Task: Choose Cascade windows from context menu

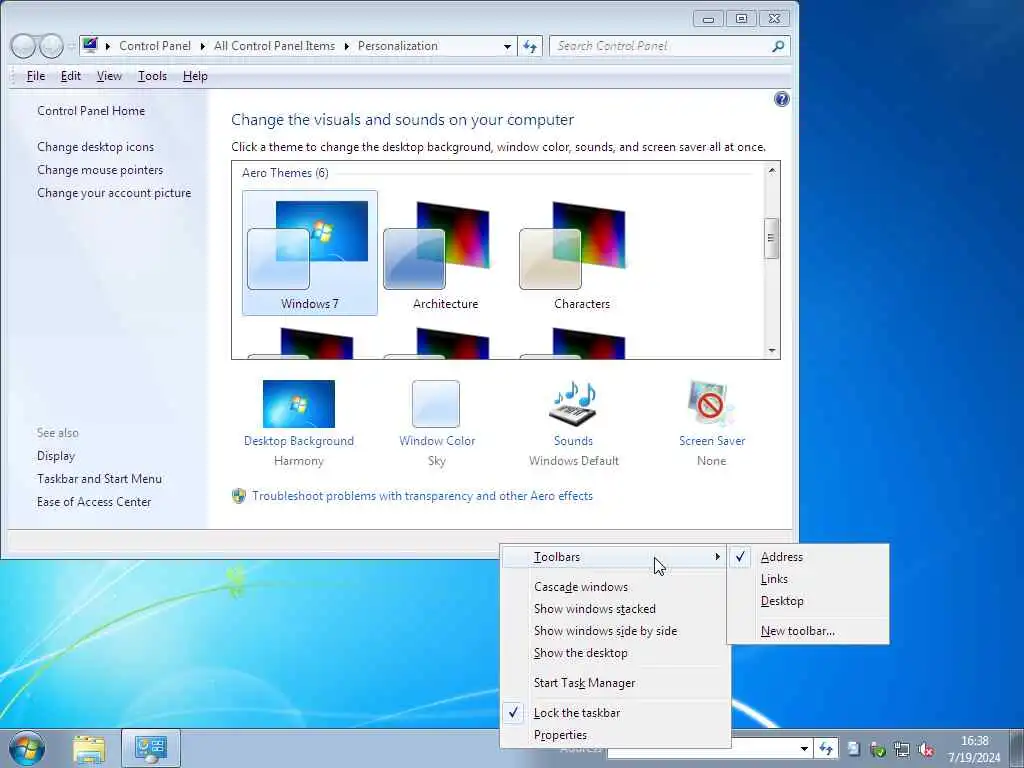Action: (615, 587)
